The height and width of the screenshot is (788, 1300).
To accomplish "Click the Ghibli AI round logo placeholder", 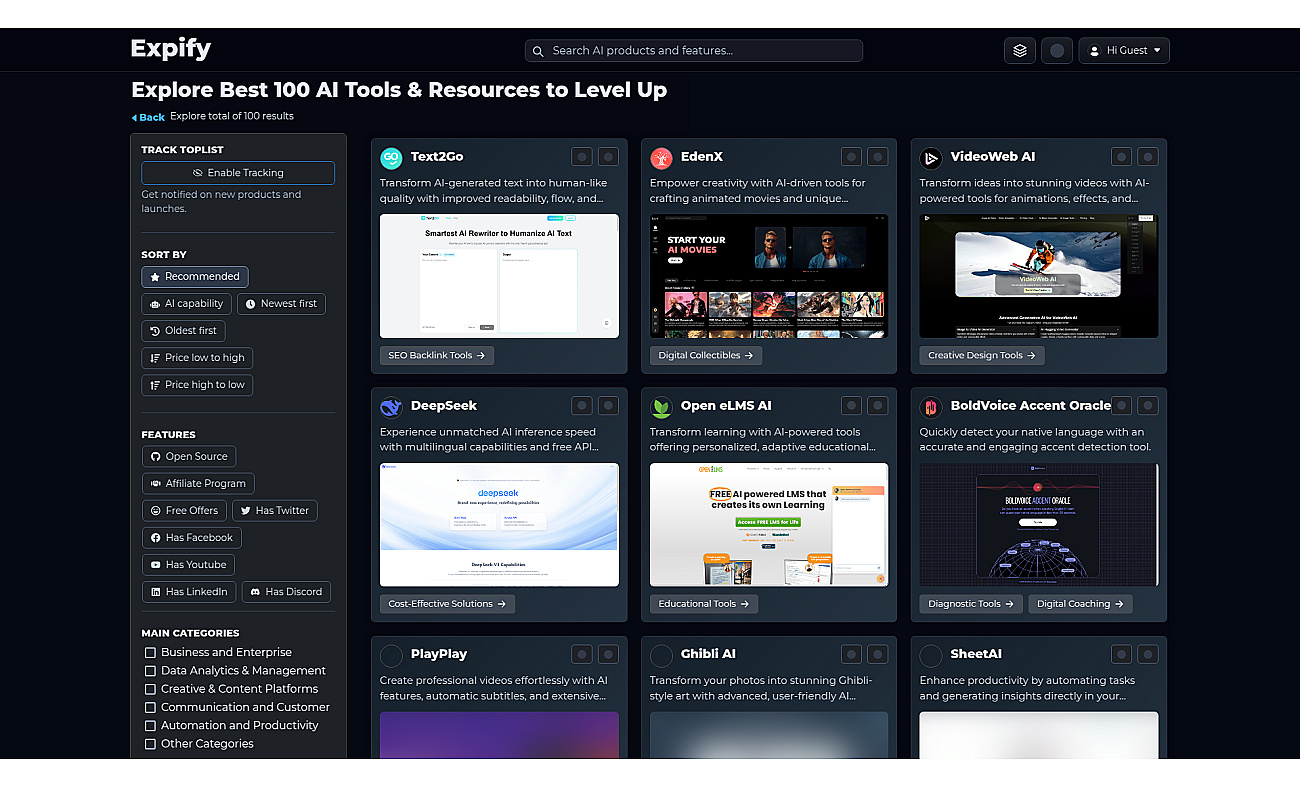I will (661, 655).
